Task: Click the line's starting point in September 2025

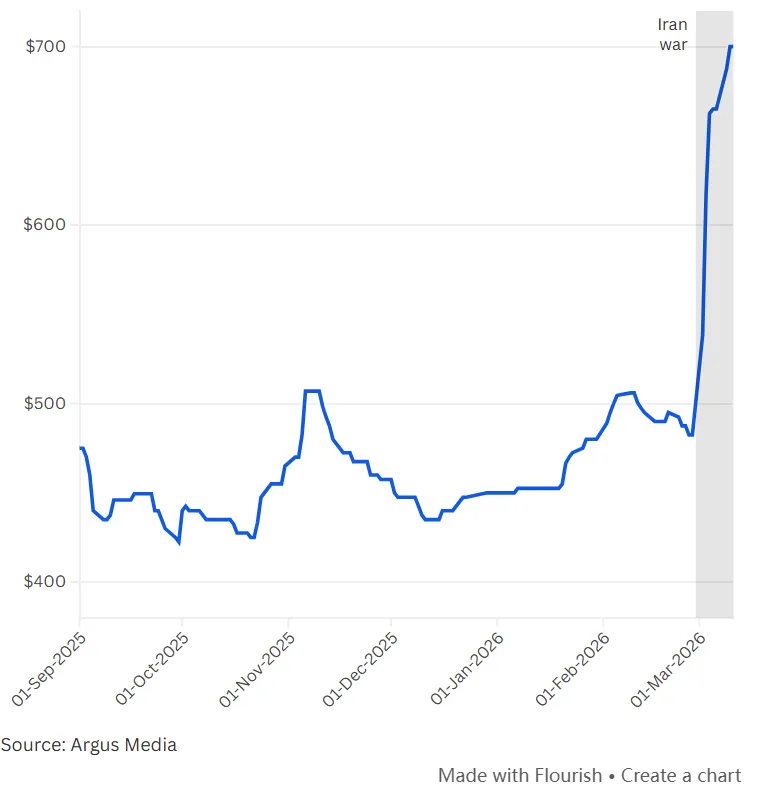Action: (x=80, y=448)
